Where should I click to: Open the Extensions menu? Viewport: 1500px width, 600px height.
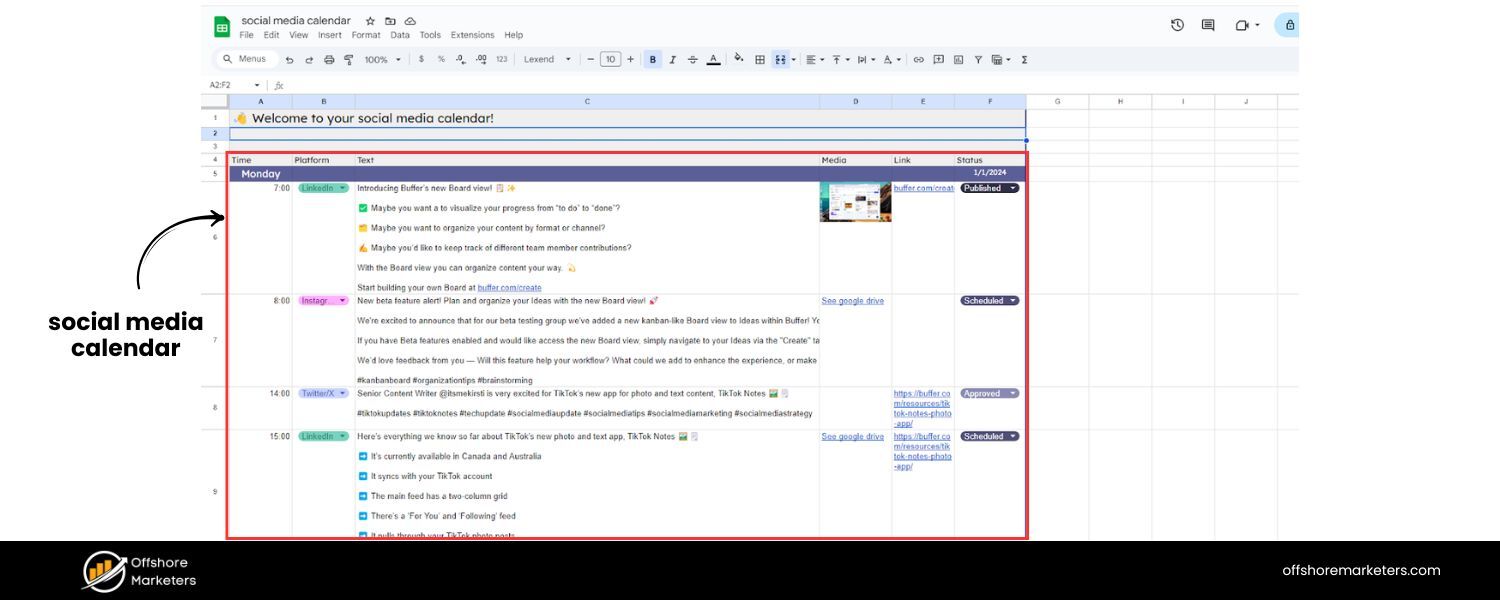click(471, 34)
